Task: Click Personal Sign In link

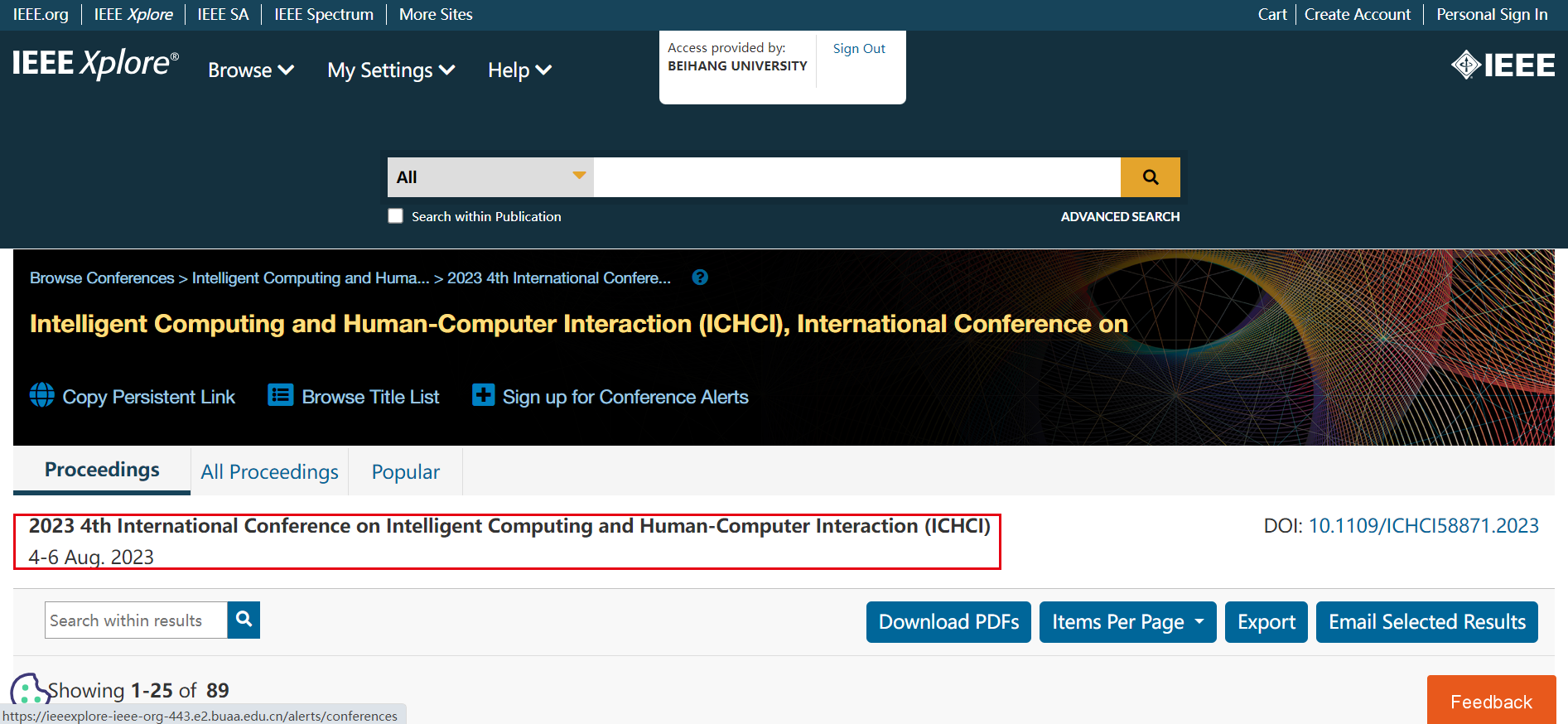Action: [1492, 14]
